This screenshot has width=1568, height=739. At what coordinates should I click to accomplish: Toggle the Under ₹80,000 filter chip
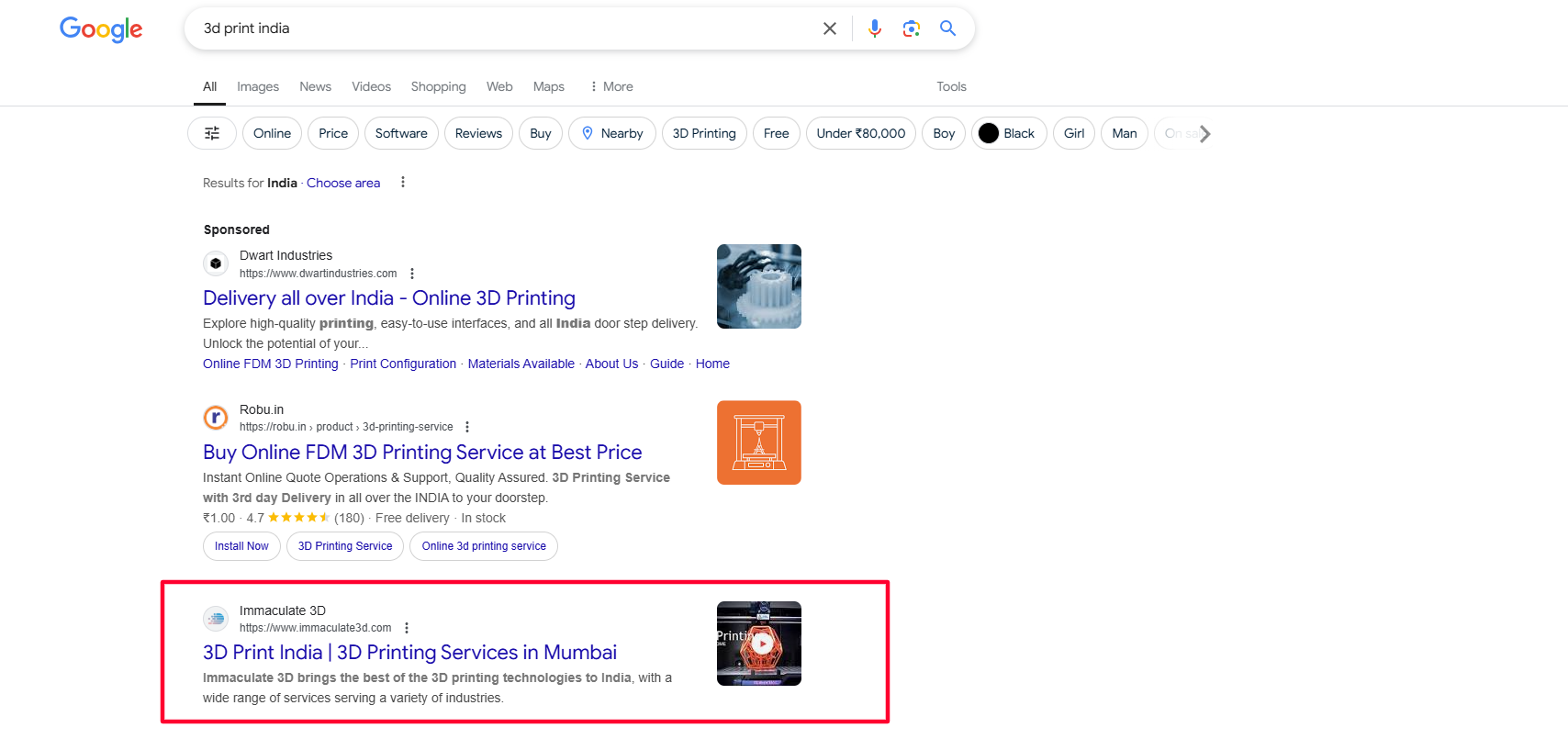point(861,133)
